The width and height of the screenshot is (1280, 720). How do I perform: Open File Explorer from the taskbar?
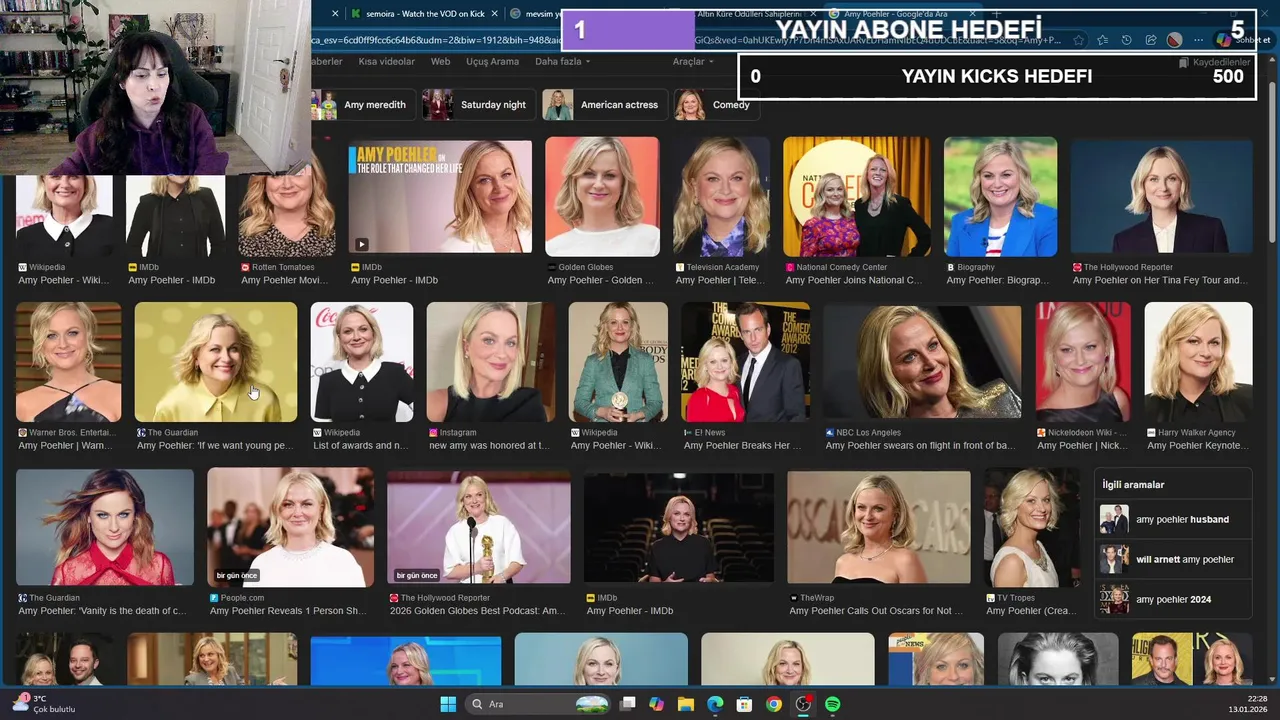coord(686,704)
